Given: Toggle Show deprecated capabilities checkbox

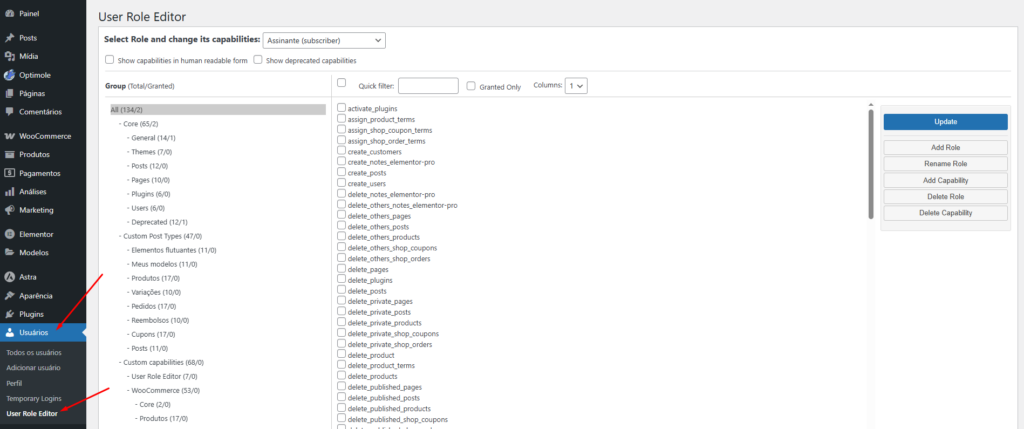Looking at the screenshot, I should 258,60.
